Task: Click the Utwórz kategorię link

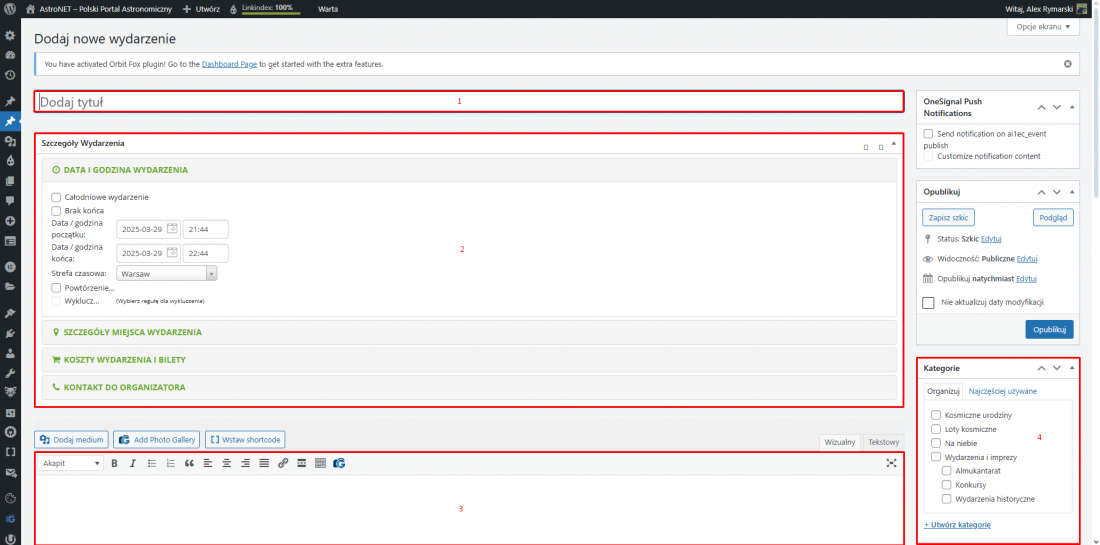Action: point(957,525)
